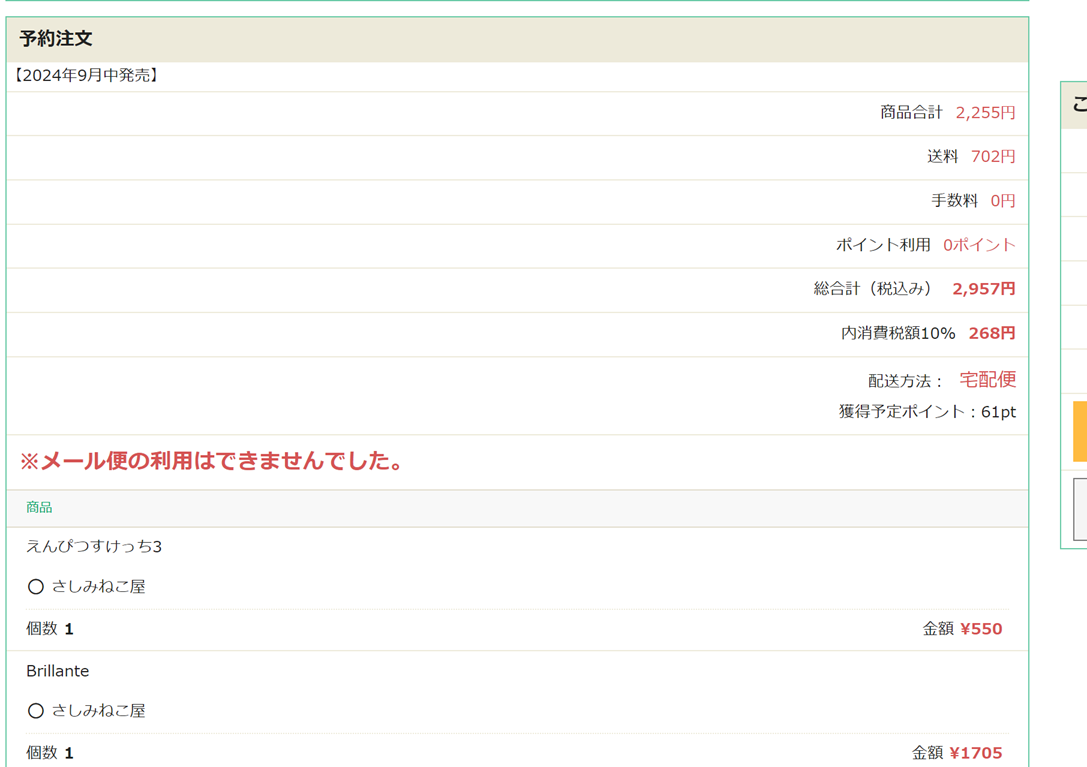Click the 宅配便 delivery method text
The height and width of the screenshot is (767, 1087).
pyautogui.click(x=987, y=380)
